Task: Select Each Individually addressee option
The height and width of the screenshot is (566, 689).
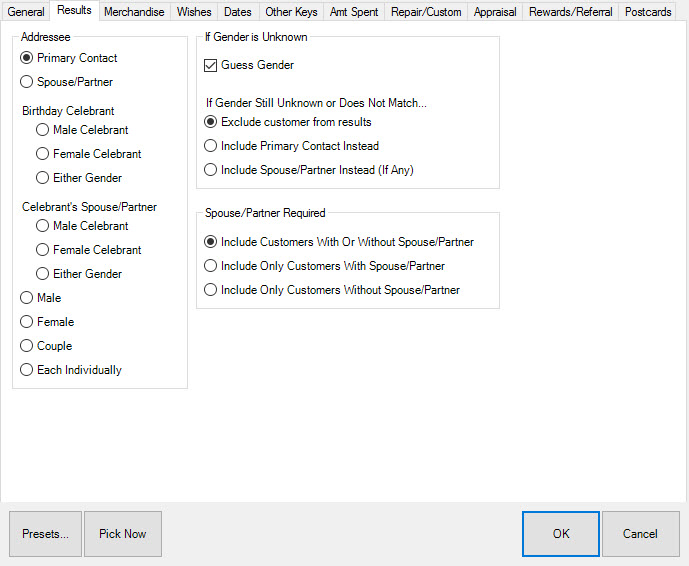Action: 27,370
